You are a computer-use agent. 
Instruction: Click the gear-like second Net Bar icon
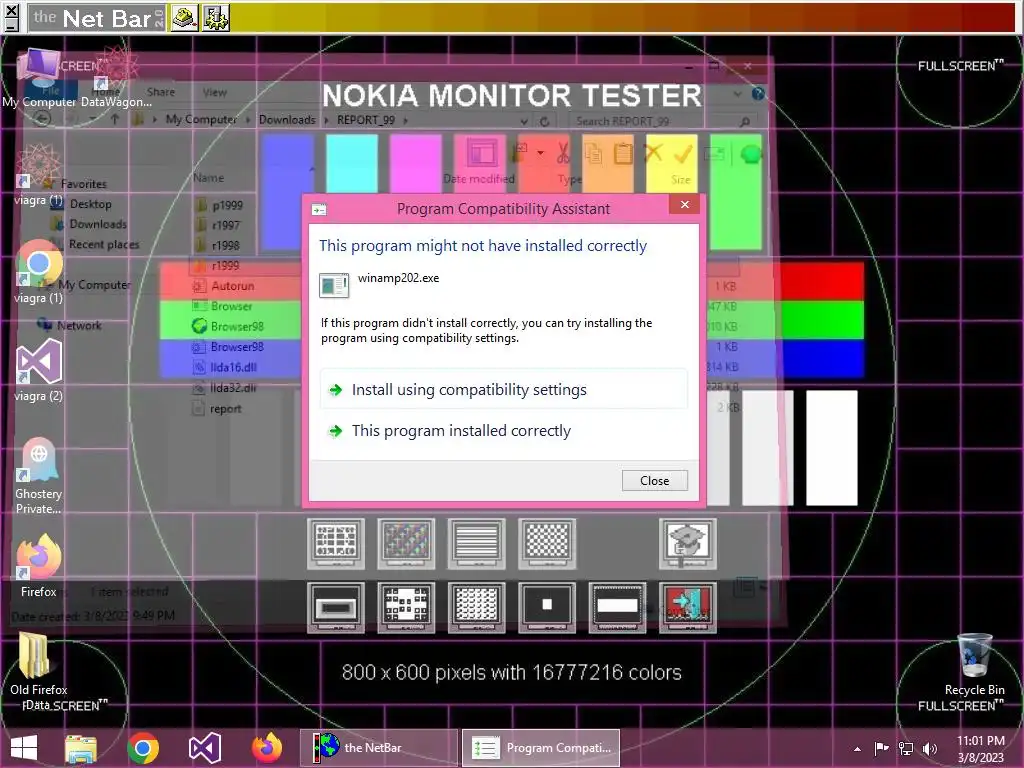[216, 18]
